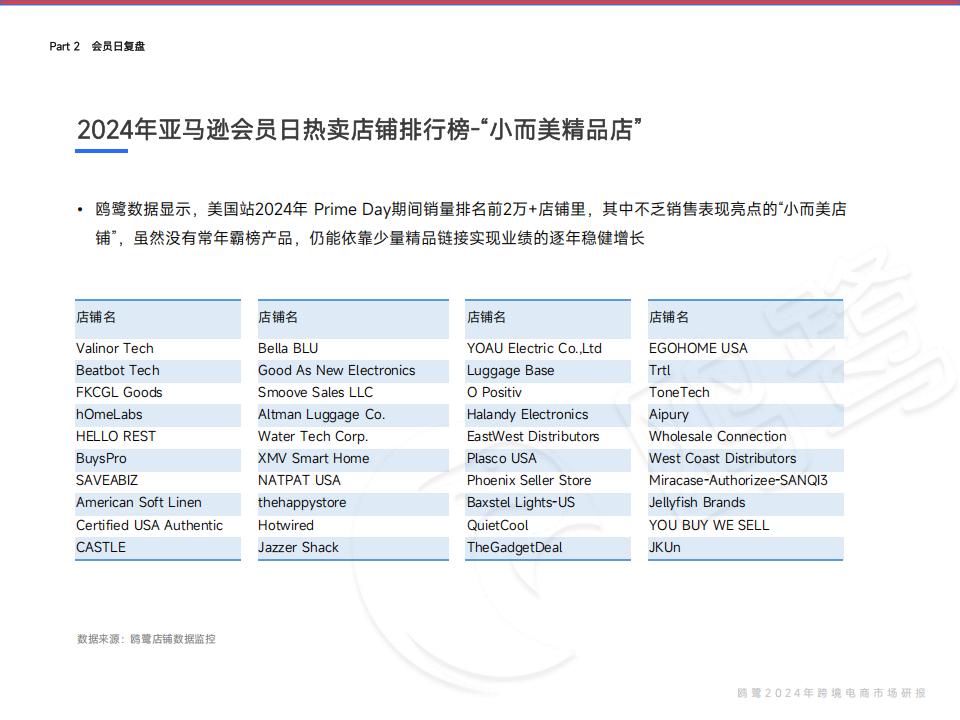Click the 店铺名 header above EGOHOME USA

[746, 318]
